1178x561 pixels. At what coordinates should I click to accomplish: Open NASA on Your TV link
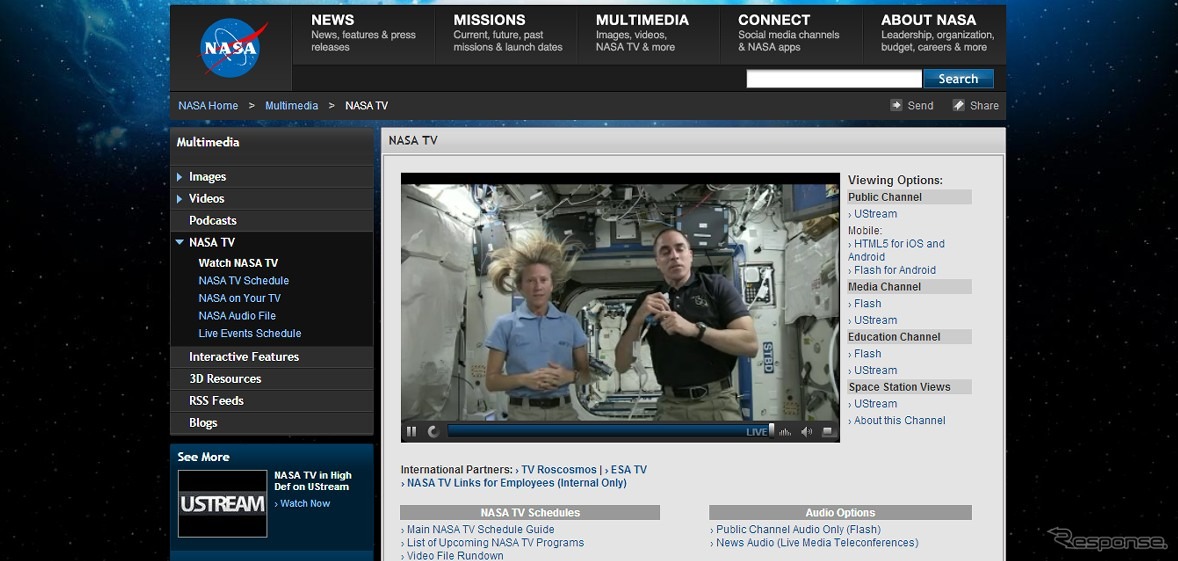click(x=240, y=298)
